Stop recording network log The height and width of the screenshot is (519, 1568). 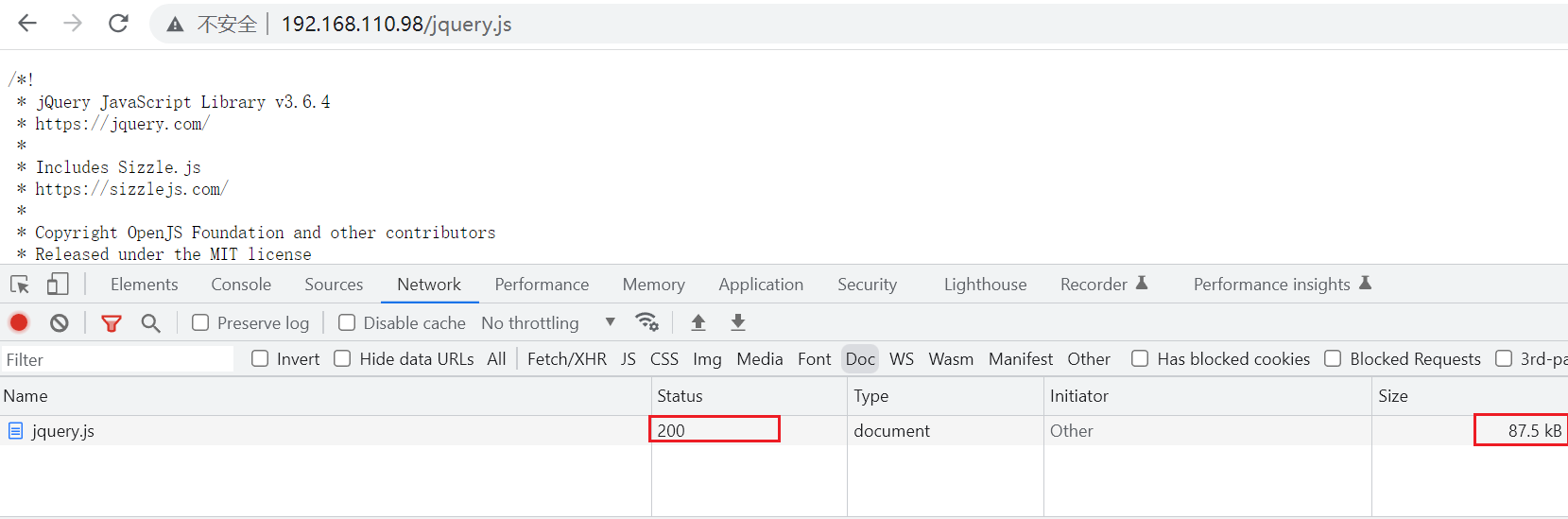click(x=19, y=323)
